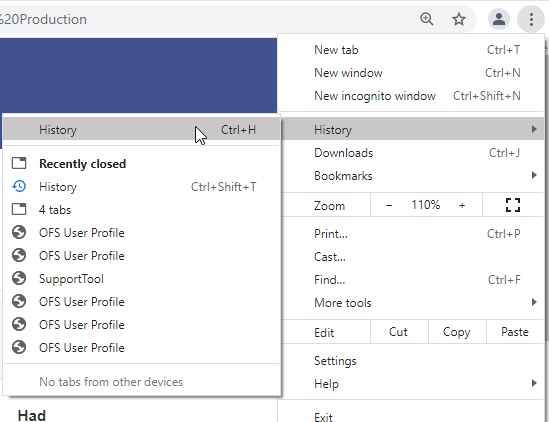Click the clock icon beside recently closed History
This screenshot has width=549, height=422.
point(19,186)
